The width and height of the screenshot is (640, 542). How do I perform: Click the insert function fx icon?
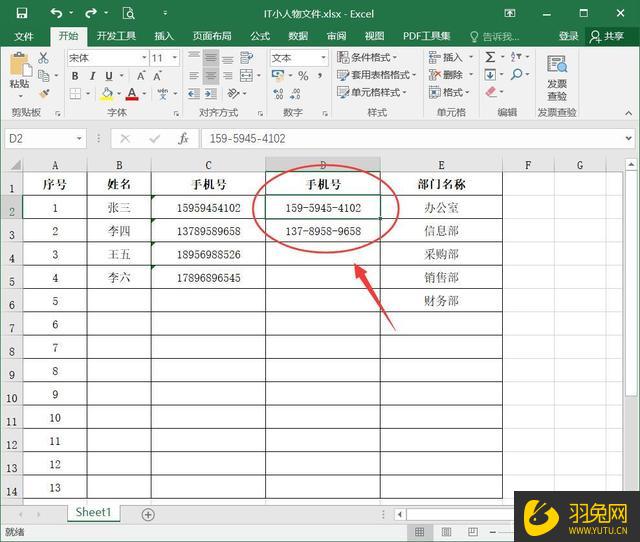[x=183, y=139]
